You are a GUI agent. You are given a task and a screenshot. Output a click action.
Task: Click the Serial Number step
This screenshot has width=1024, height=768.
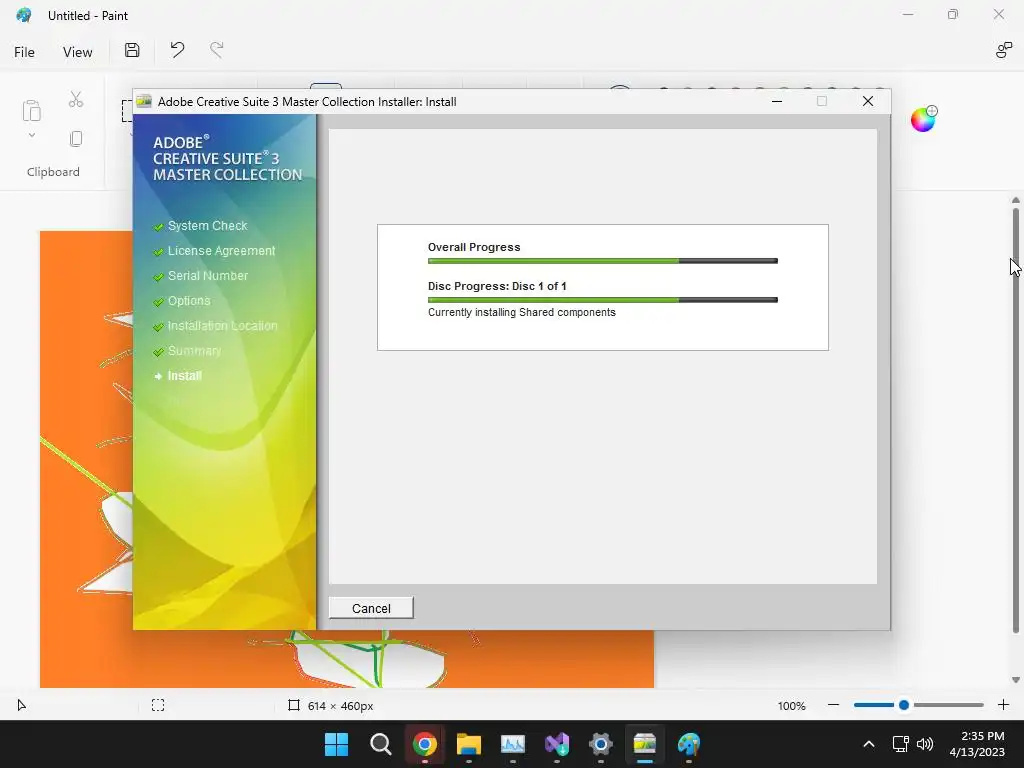tap(208, 276)
